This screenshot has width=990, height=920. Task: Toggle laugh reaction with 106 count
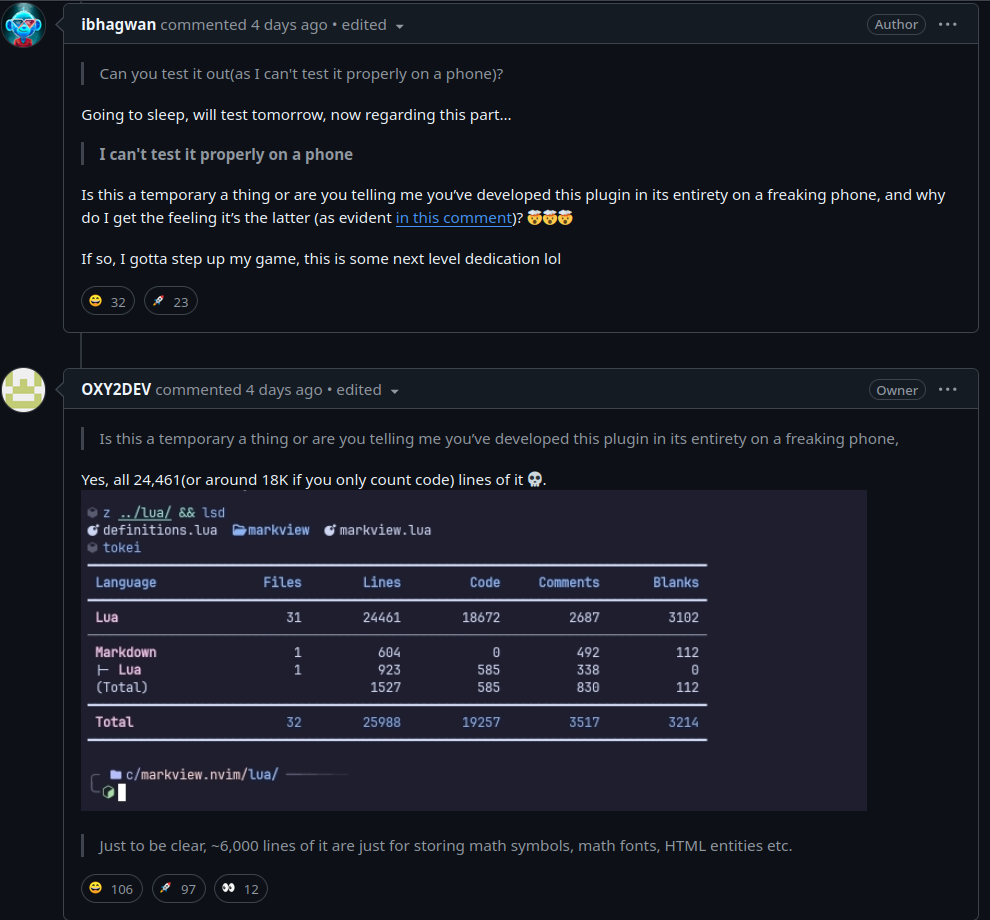point(112,888)
